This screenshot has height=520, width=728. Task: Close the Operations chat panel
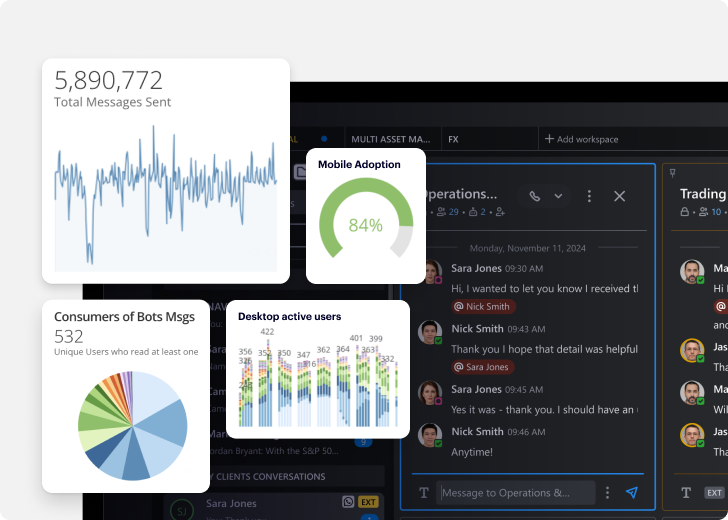[620, 196]
